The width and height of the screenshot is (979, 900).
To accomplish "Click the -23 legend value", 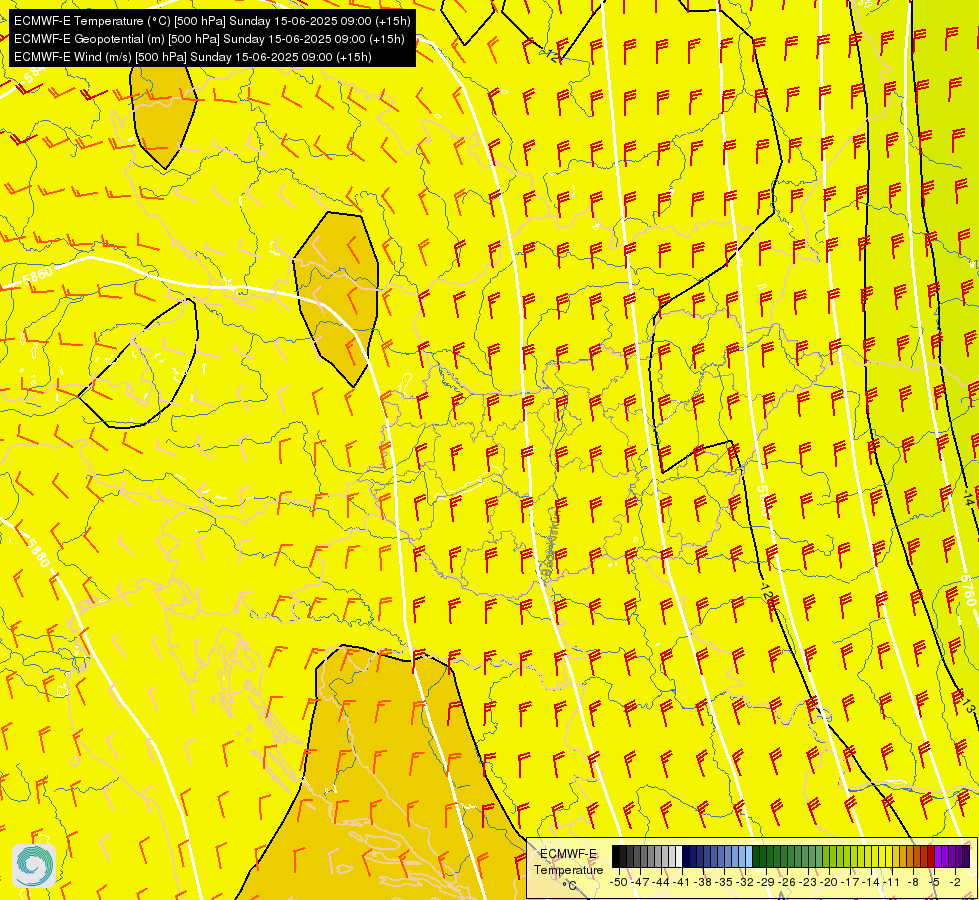I will [x=808, y=882].
